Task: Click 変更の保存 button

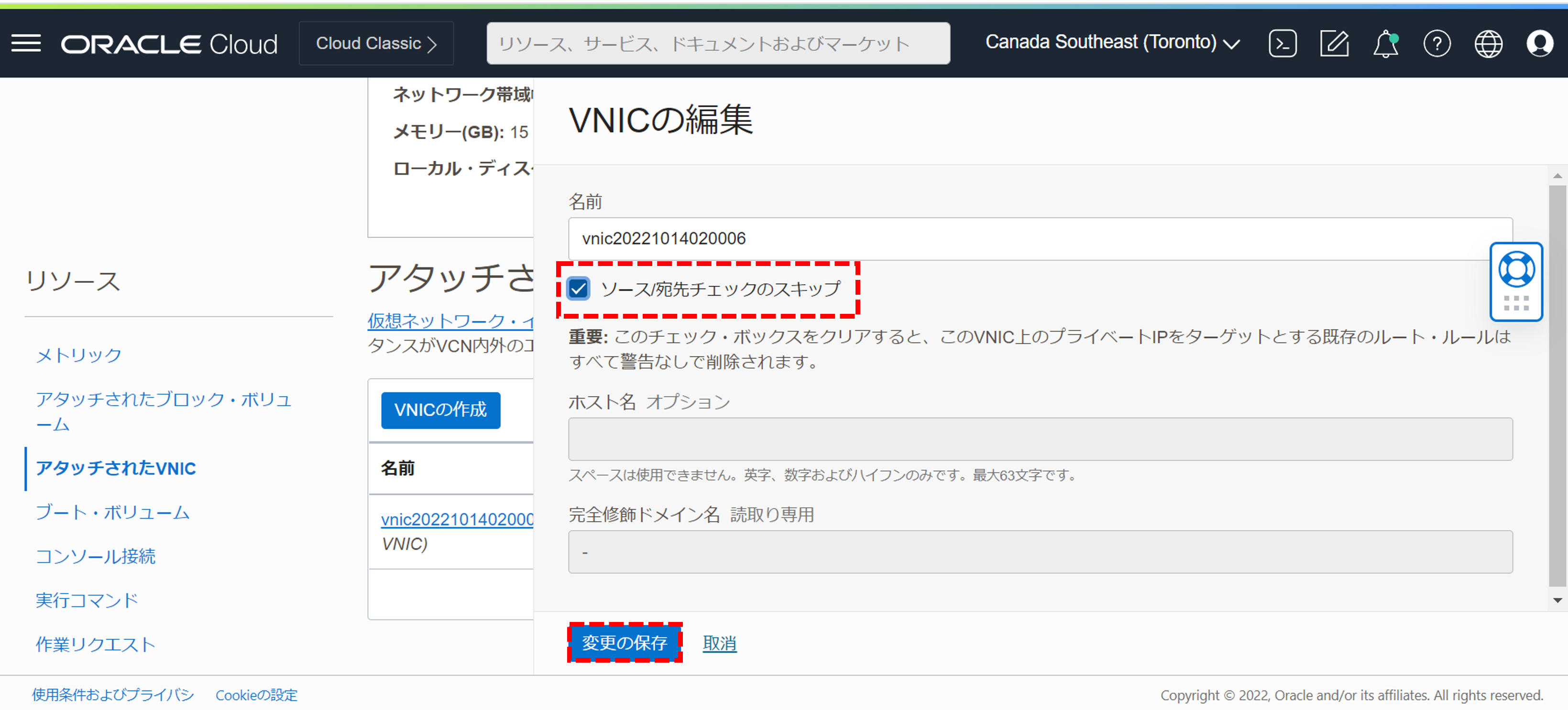Action: click(625, 643)
